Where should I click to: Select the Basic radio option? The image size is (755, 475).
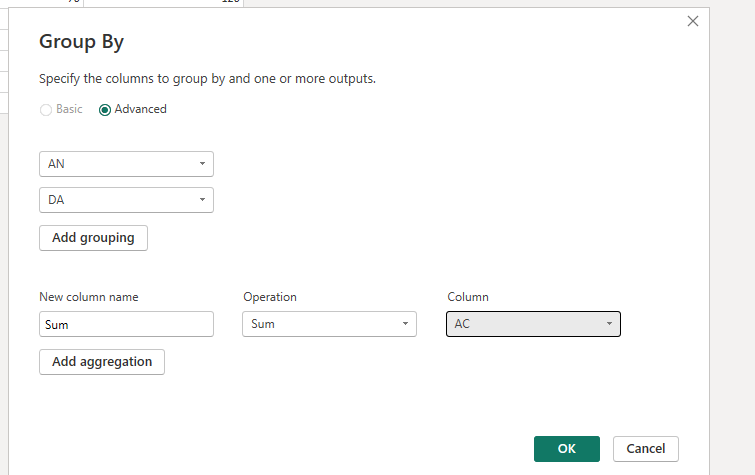pyautogui.click(x=46, y=110)
